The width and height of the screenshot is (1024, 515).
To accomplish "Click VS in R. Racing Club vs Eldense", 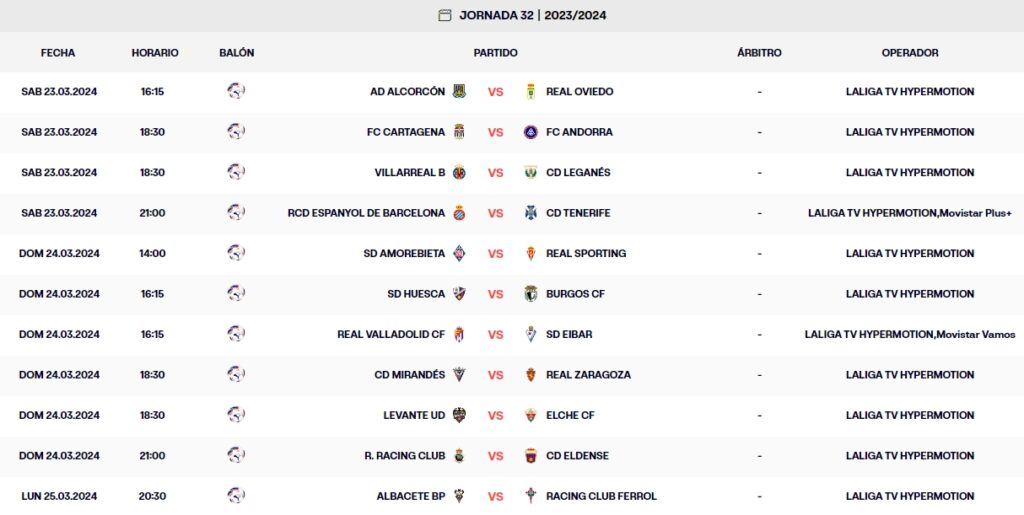I will pyautogui.click(x=495, y=456).
